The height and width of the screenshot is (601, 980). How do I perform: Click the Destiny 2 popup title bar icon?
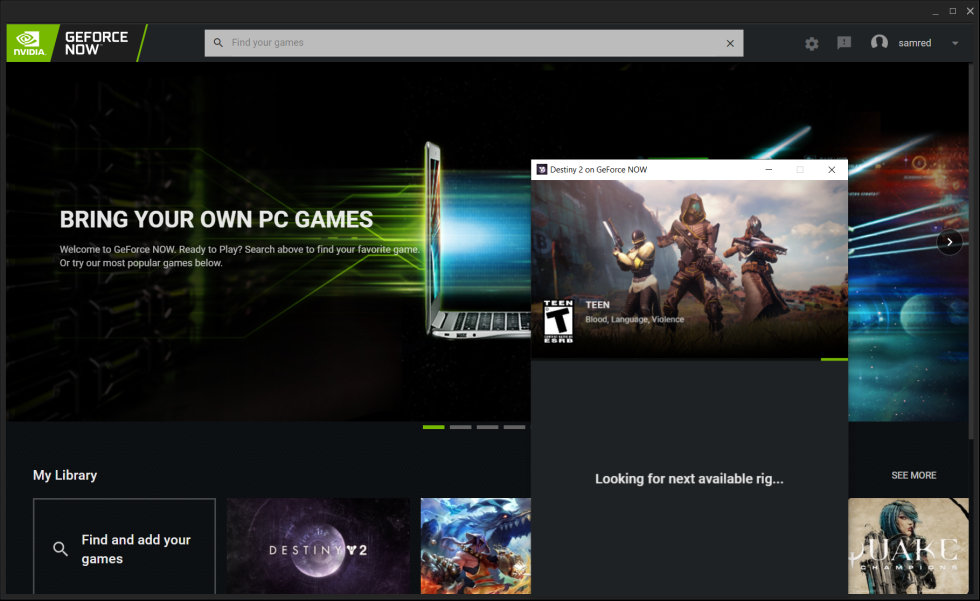click(542, 169)
